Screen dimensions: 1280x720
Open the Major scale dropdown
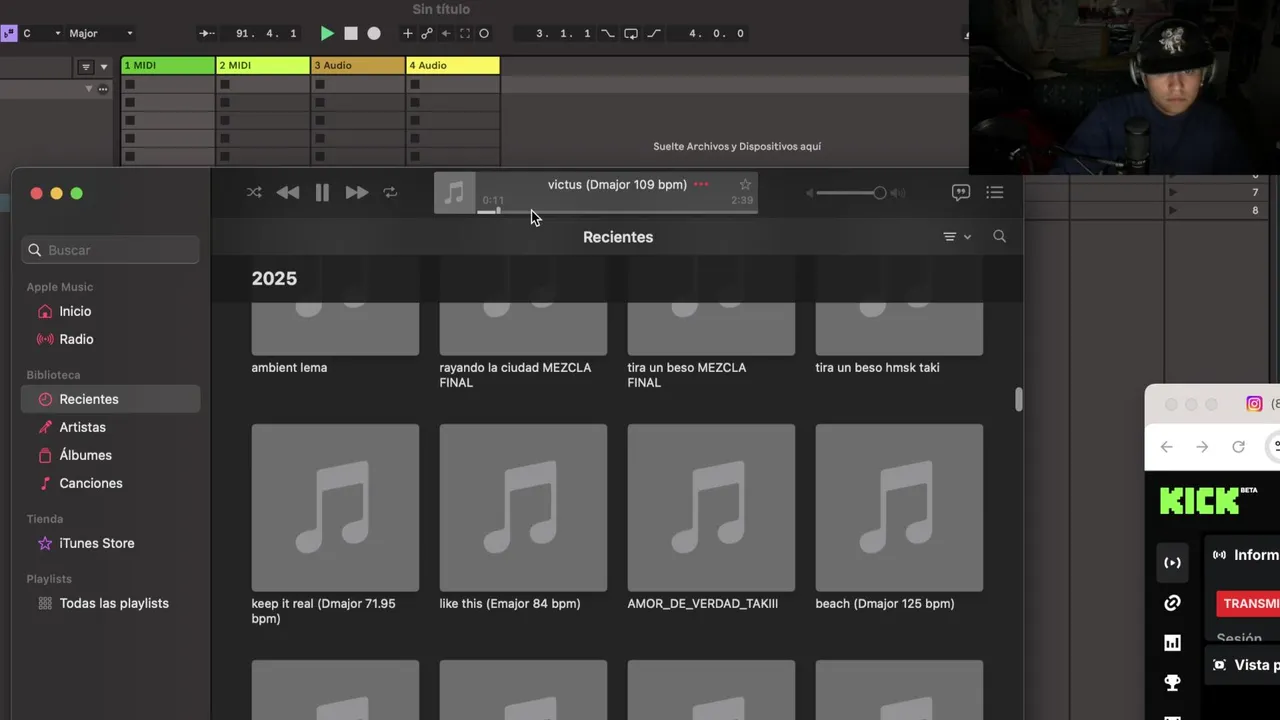point(101,33)
